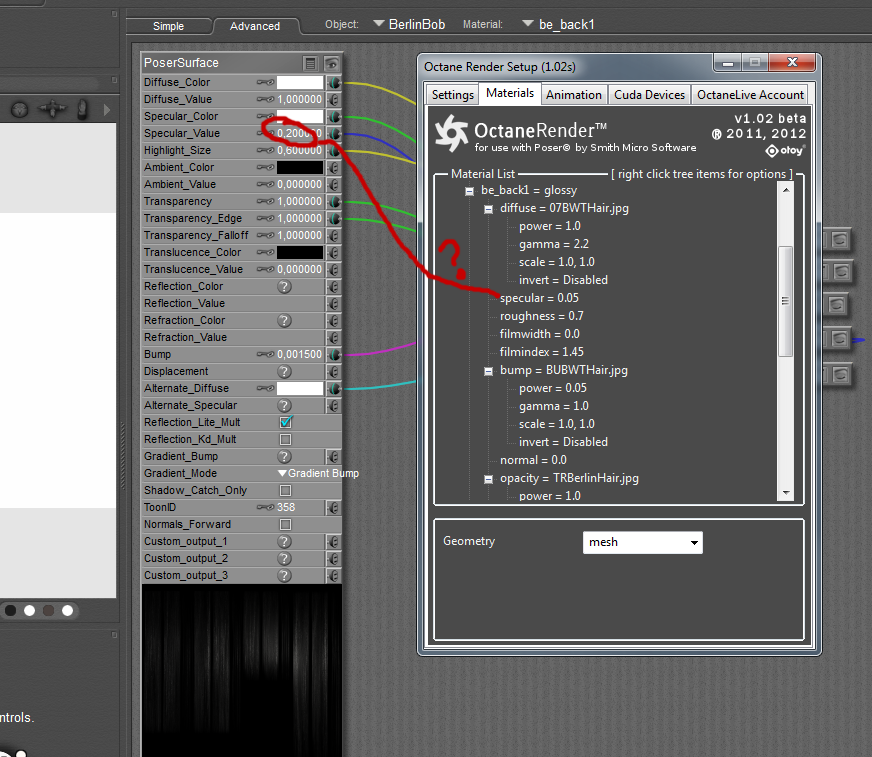The image size is (872, 757).
Task: Click the Material List scrollbar up arrow
Action: point(786,190)
